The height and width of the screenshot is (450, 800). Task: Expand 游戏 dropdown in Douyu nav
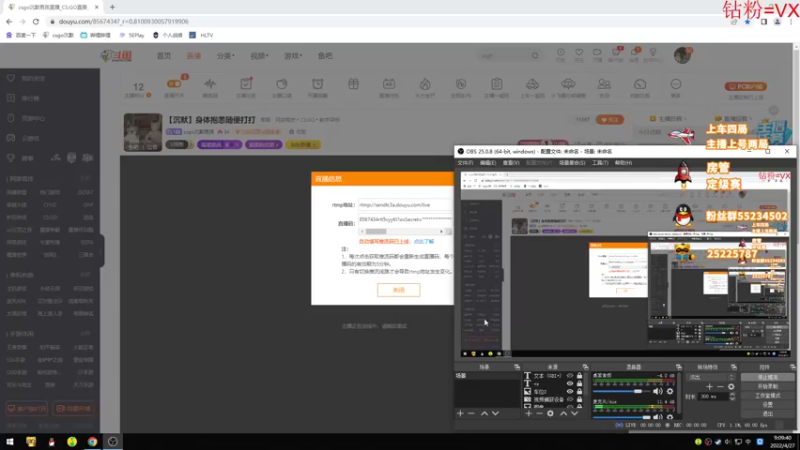click(293, 56)
